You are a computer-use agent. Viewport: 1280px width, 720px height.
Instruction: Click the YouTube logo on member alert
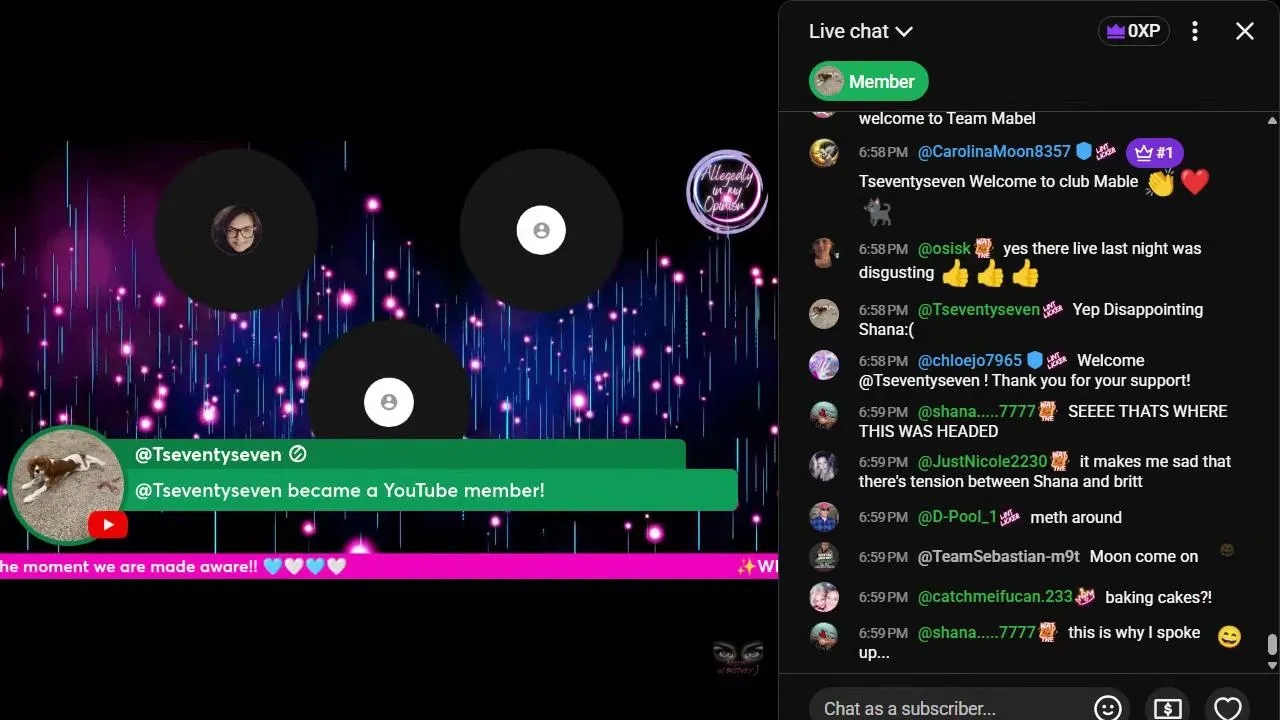tap(108, 525)
